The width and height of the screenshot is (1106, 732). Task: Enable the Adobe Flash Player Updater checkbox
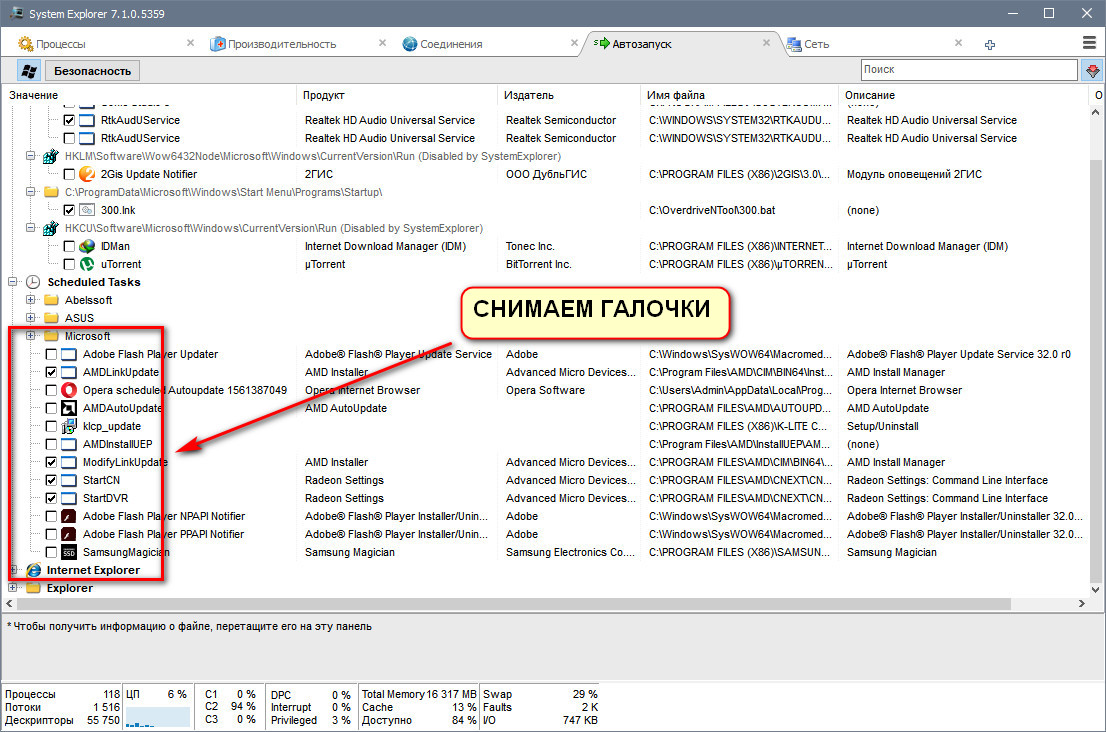coord(51,354)
